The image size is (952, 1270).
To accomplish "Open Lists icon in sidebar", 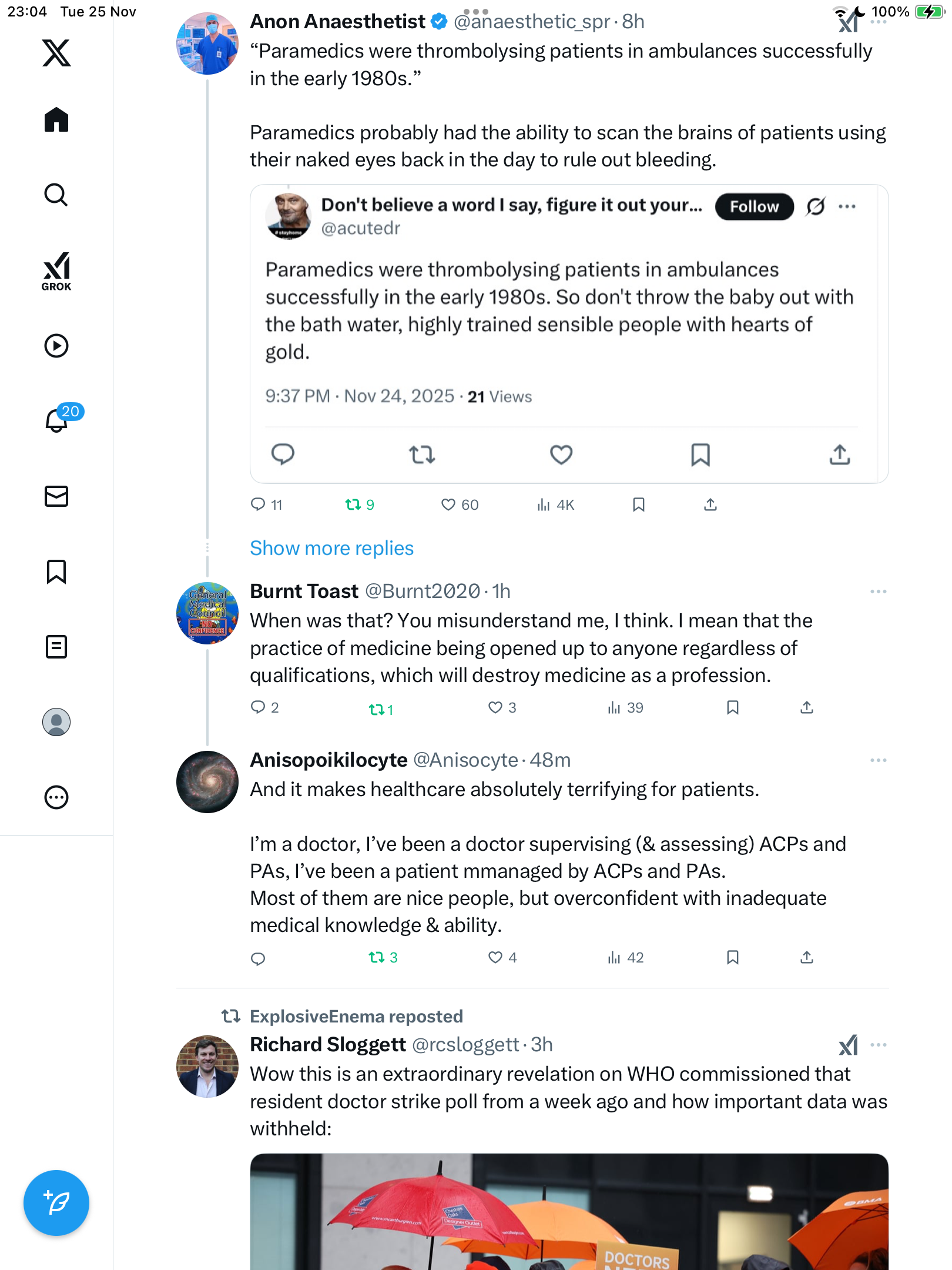I will (x=56, y=647).
